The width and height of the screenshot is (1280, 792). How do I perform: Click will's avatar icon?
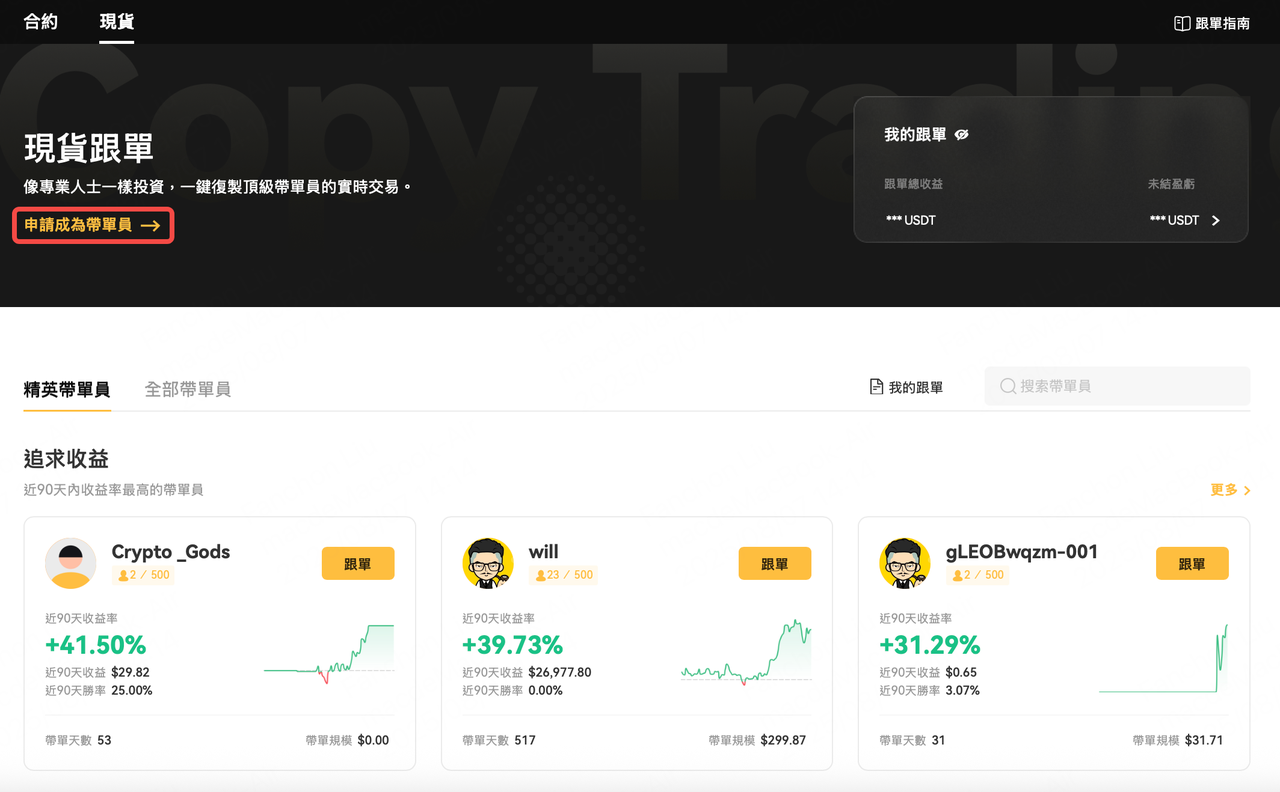point(488,563)
